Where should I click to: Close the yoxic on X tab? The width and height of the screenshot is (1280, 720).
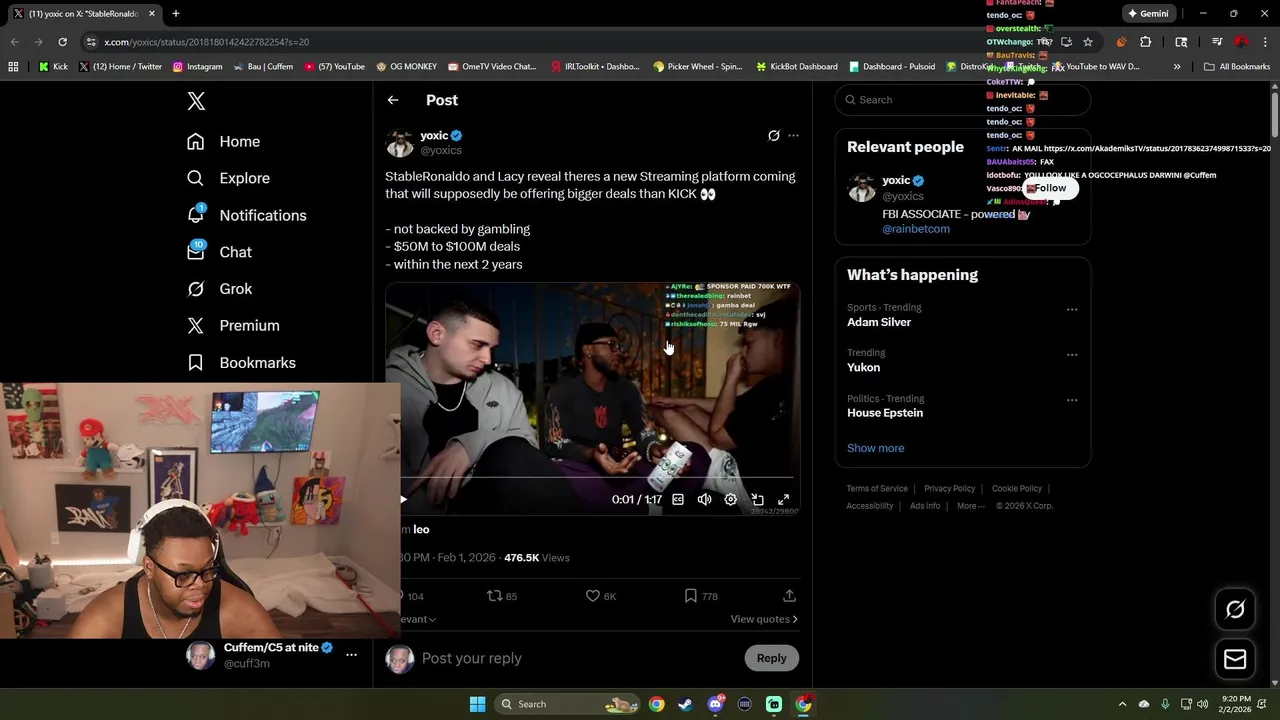(x=152, y=14)
